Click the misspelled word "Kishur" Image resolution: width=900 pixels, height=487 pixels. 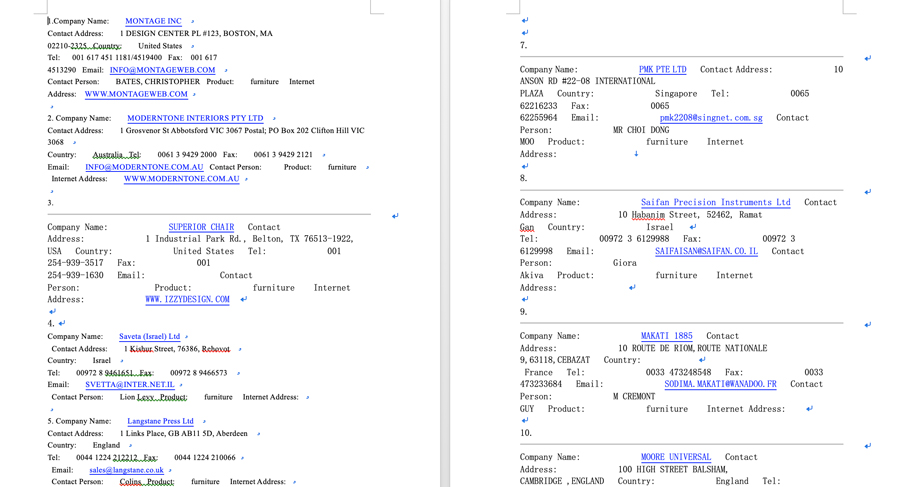tap(141, 349)
